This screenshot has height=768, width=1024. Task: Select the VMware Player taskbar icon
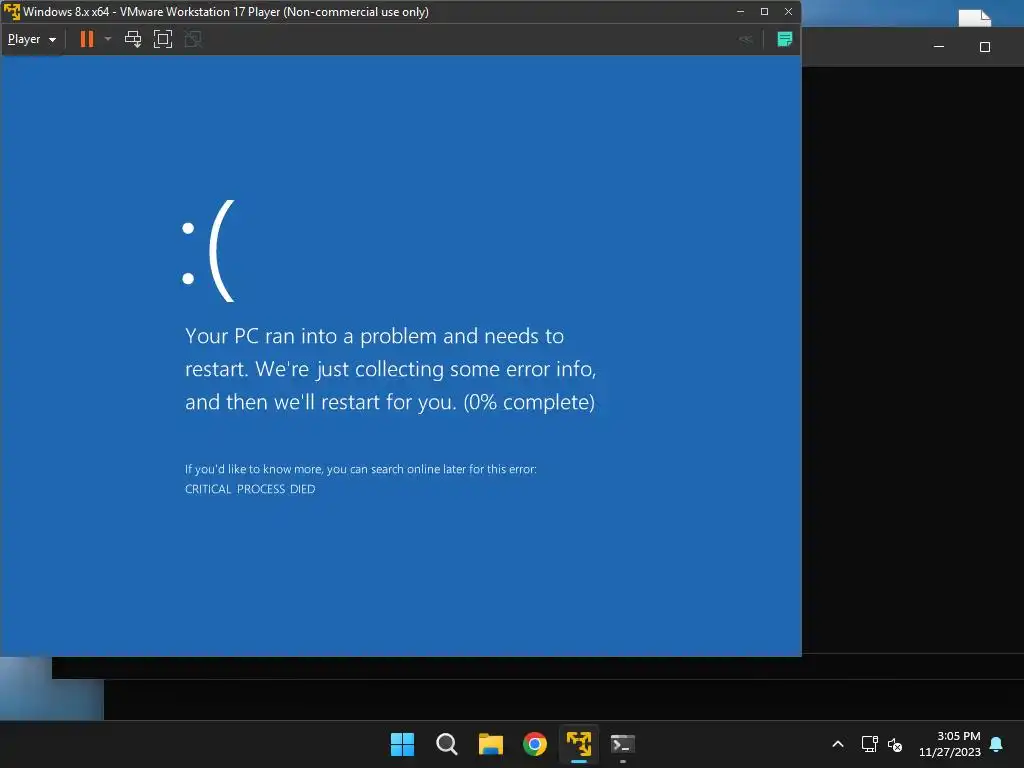(x=579, y=744)
